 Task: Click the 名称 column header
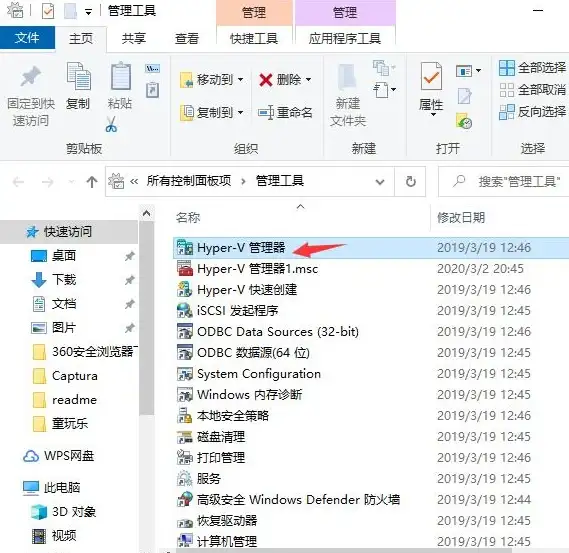tap(188, 218)
